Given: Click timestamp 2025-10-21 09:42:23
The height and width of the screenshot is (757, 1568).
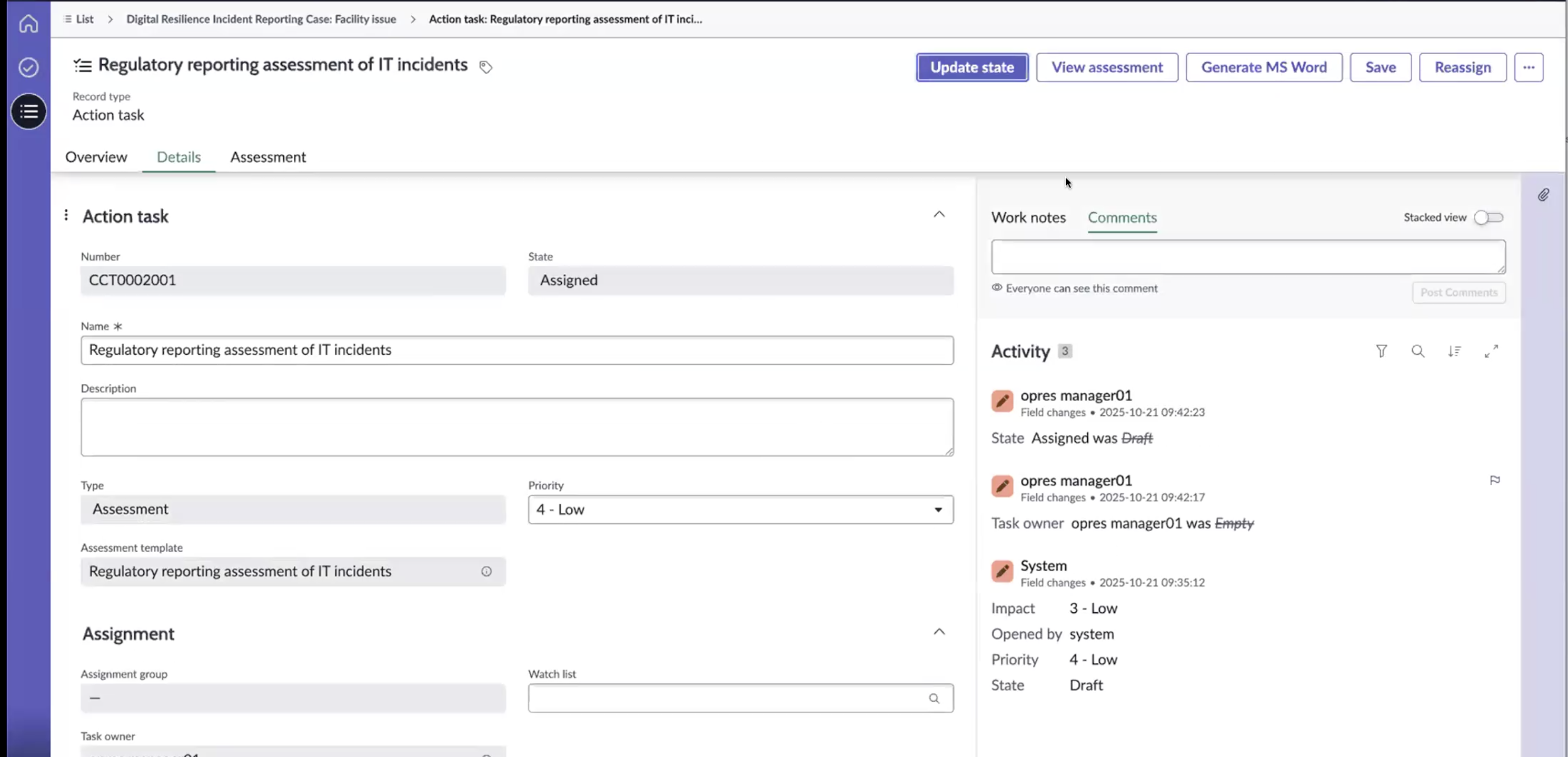Looking at the screenshot, I should (1152, 412).
